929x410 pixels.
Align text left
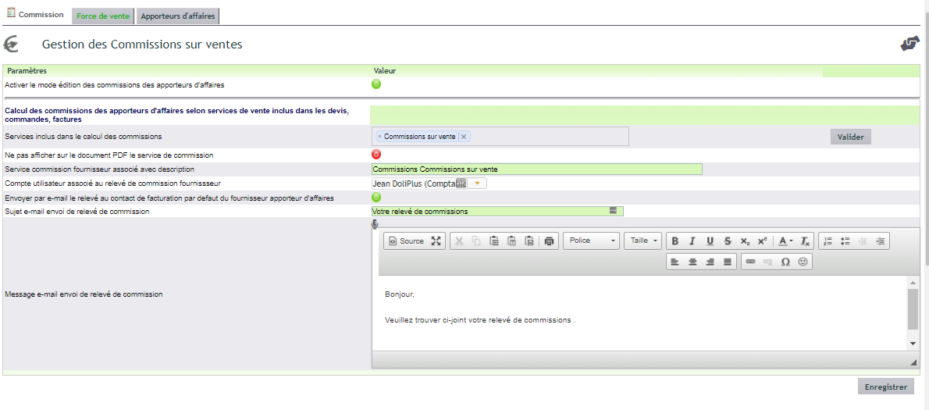[674, 261]
